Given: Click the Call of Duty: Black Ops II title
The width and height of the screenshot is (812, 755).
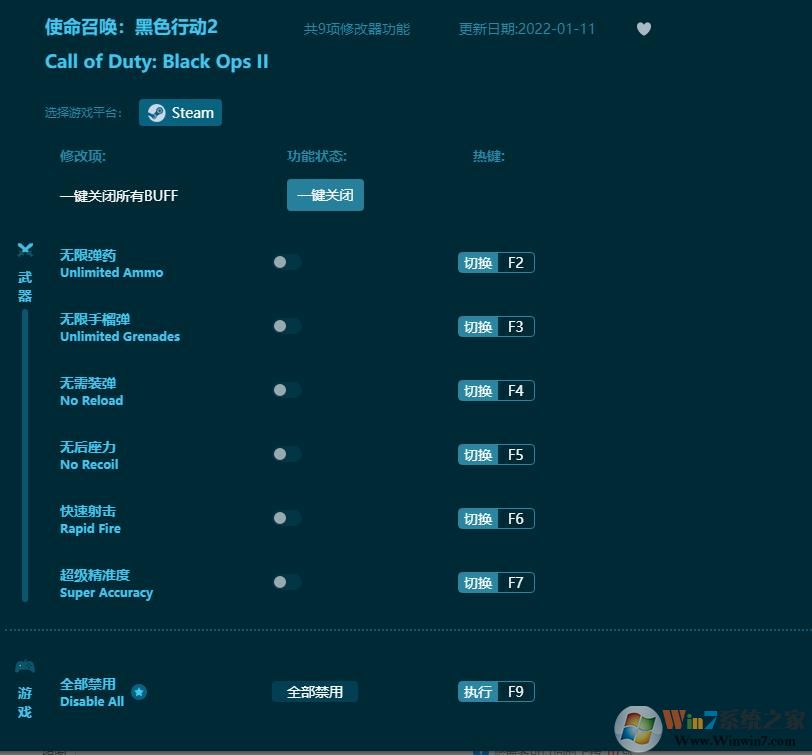Looking at the screenshot, I should pyautogui.click(x=156, y=62).
